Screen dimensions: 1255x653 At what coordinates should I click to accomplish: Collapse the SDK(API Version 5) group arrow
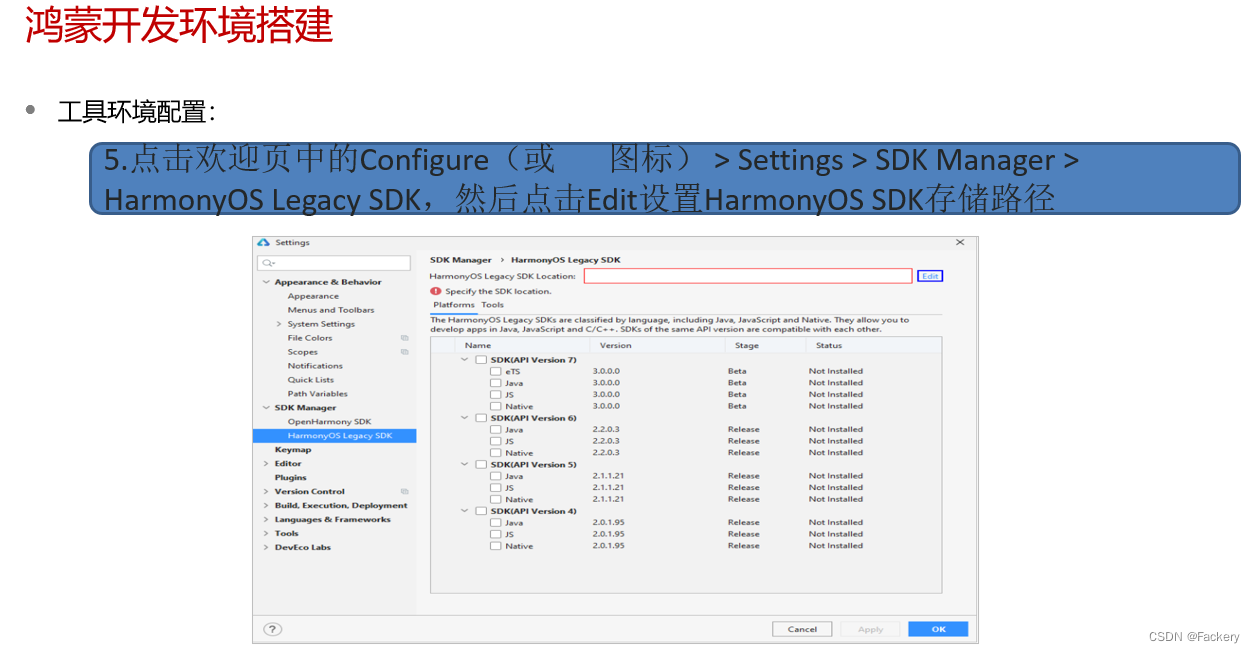[465, 465]
